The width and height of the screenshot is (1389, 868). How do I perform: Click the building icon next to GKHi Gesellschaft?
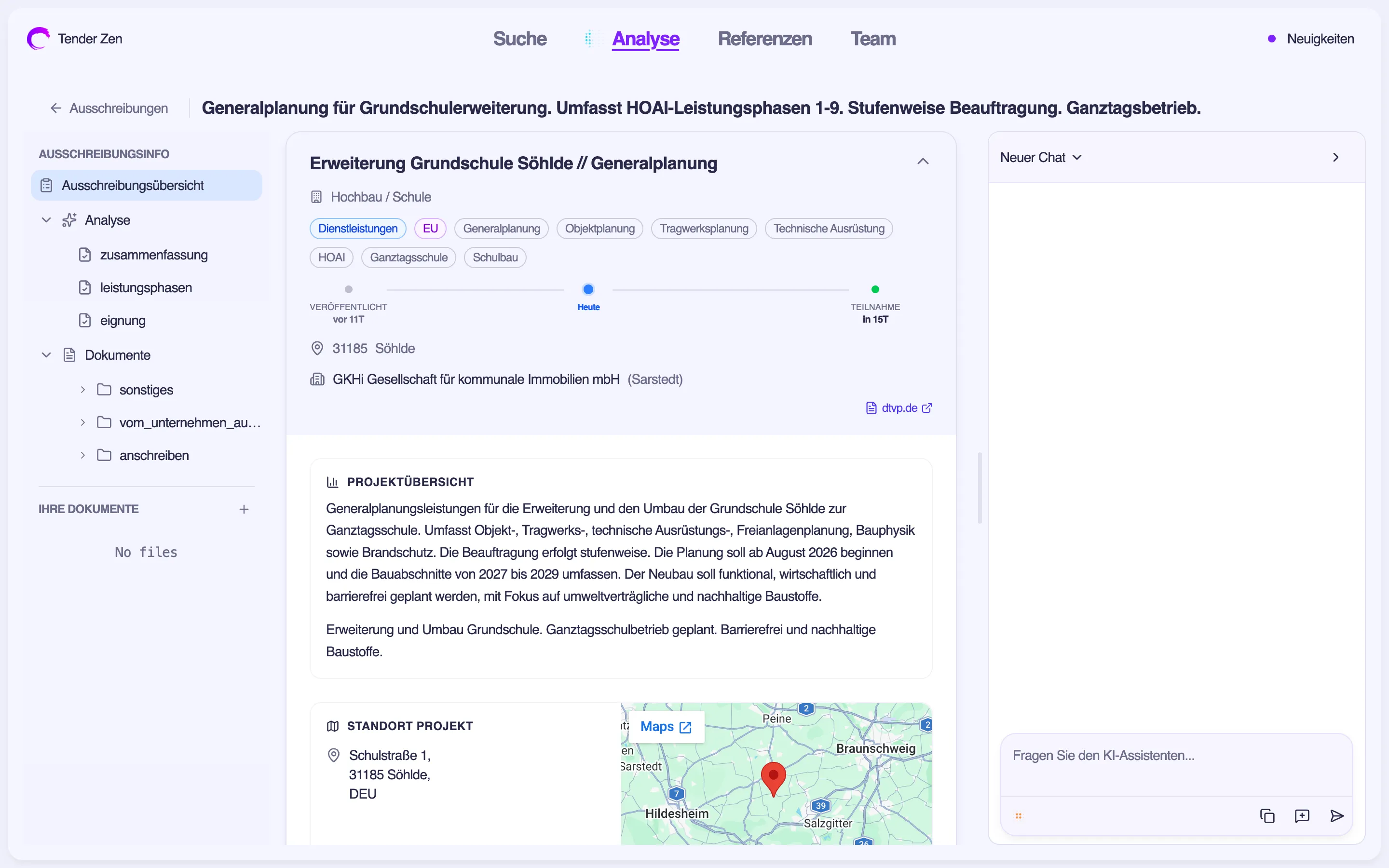[x=317, y=379]
